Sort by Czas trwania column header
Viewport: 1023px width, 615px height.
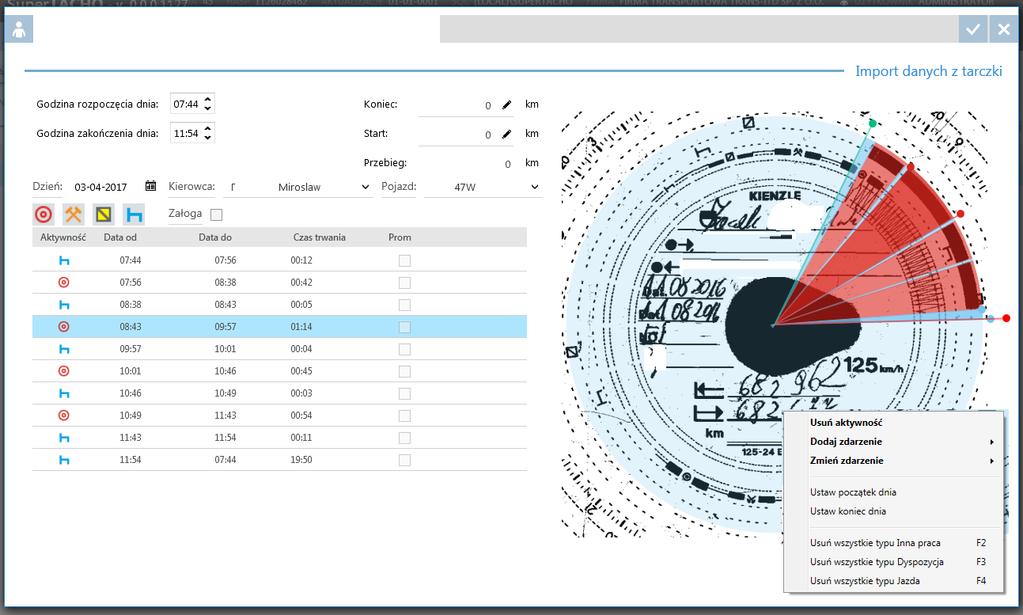319,237
